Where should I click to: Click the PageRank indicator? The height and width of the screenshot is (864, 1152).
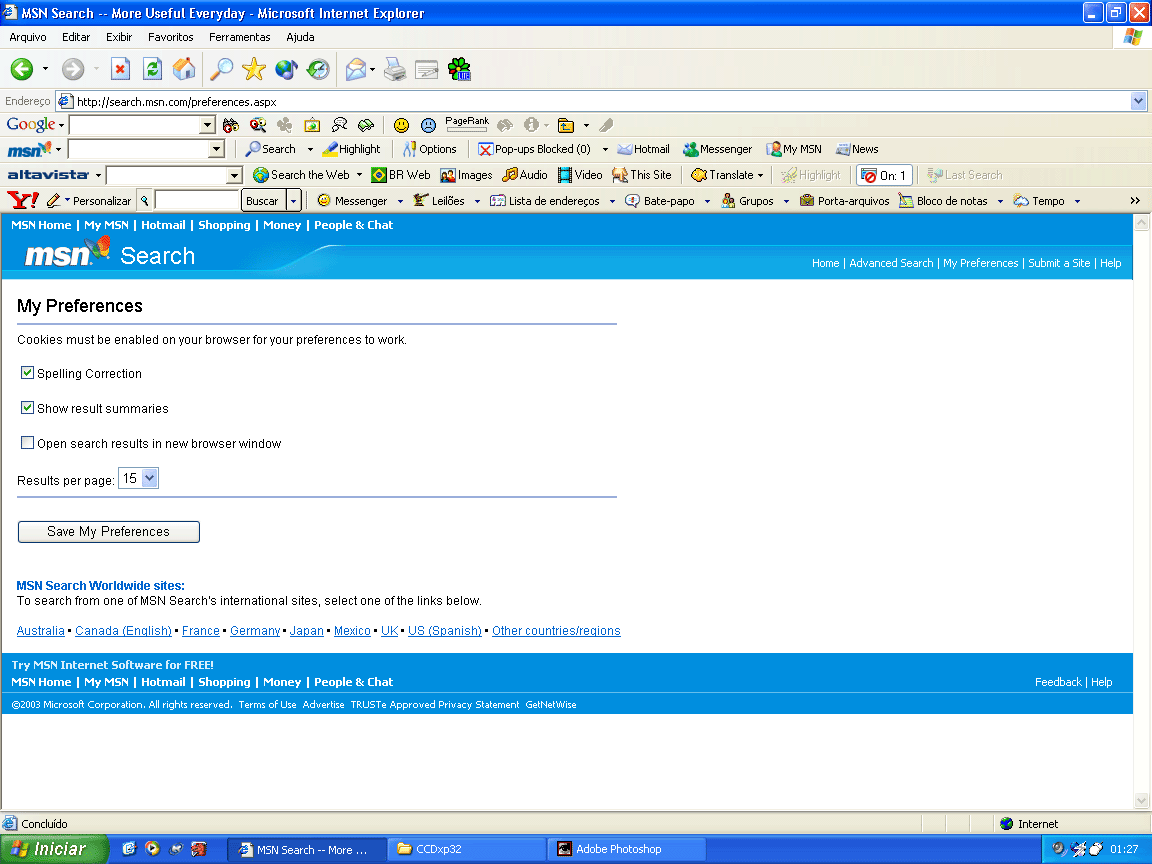point(467,124)
